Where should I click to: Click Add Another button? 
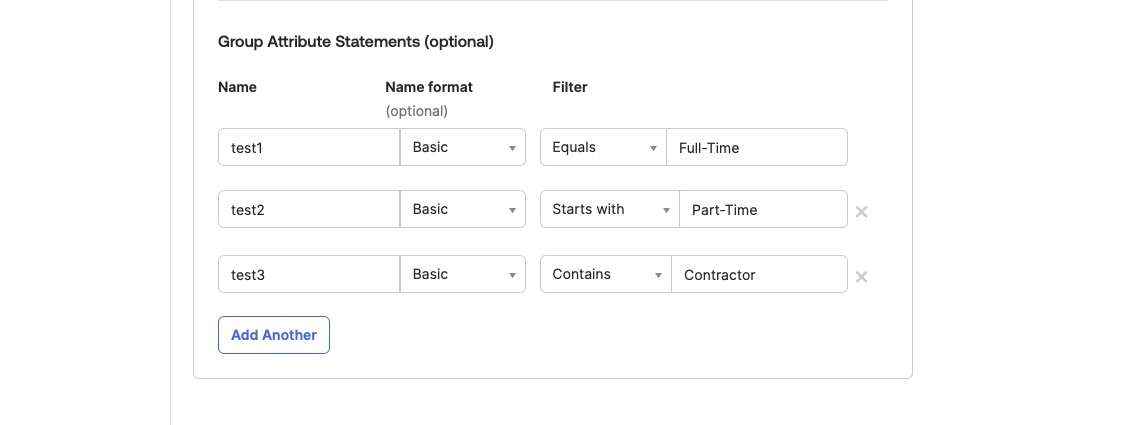pyautogui.click(x=274, y=335)
